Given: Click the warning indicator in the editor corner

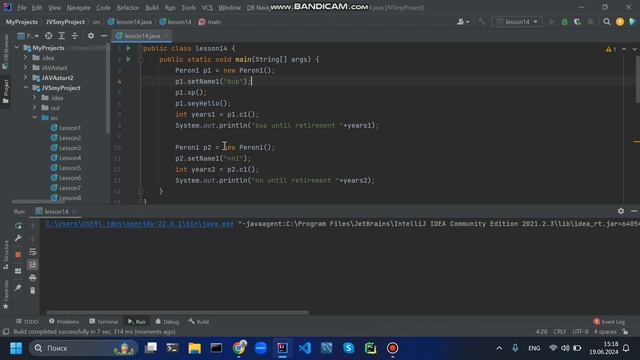Looking at the screenshot, I should pyautogui.click(x=611, y=49).
